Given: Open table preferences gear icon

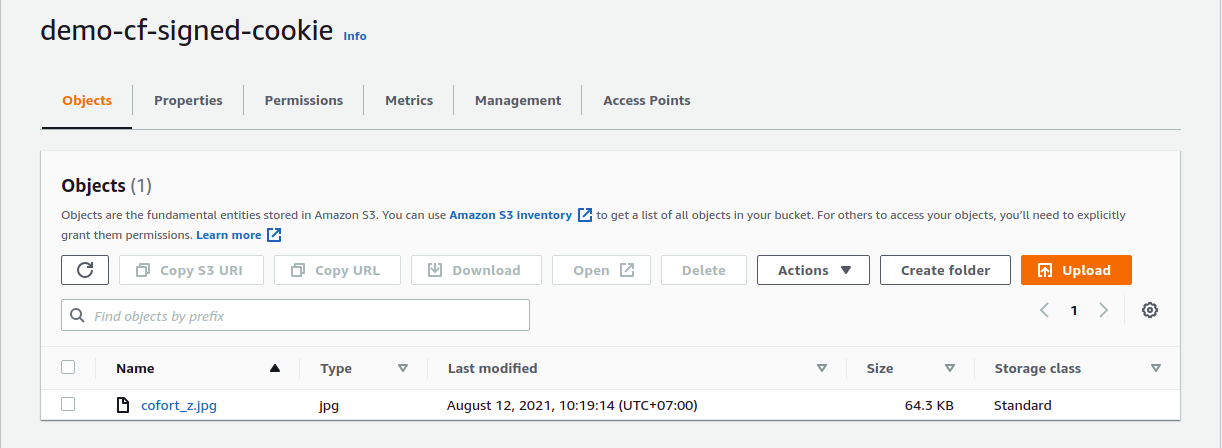Looking at the screenshot, I should click(x=1150, y=310).
